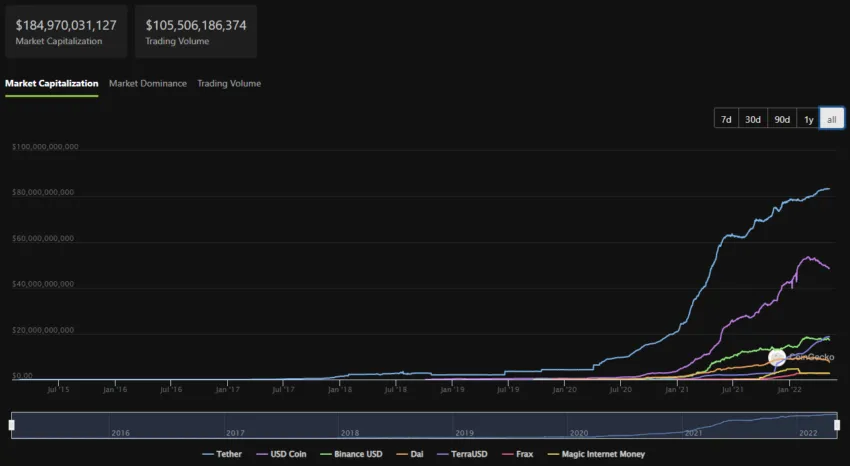Image resolution: width=850 pixels, height=466 pixels.
Task: Select the 7d time range
Action: point(726,119)
